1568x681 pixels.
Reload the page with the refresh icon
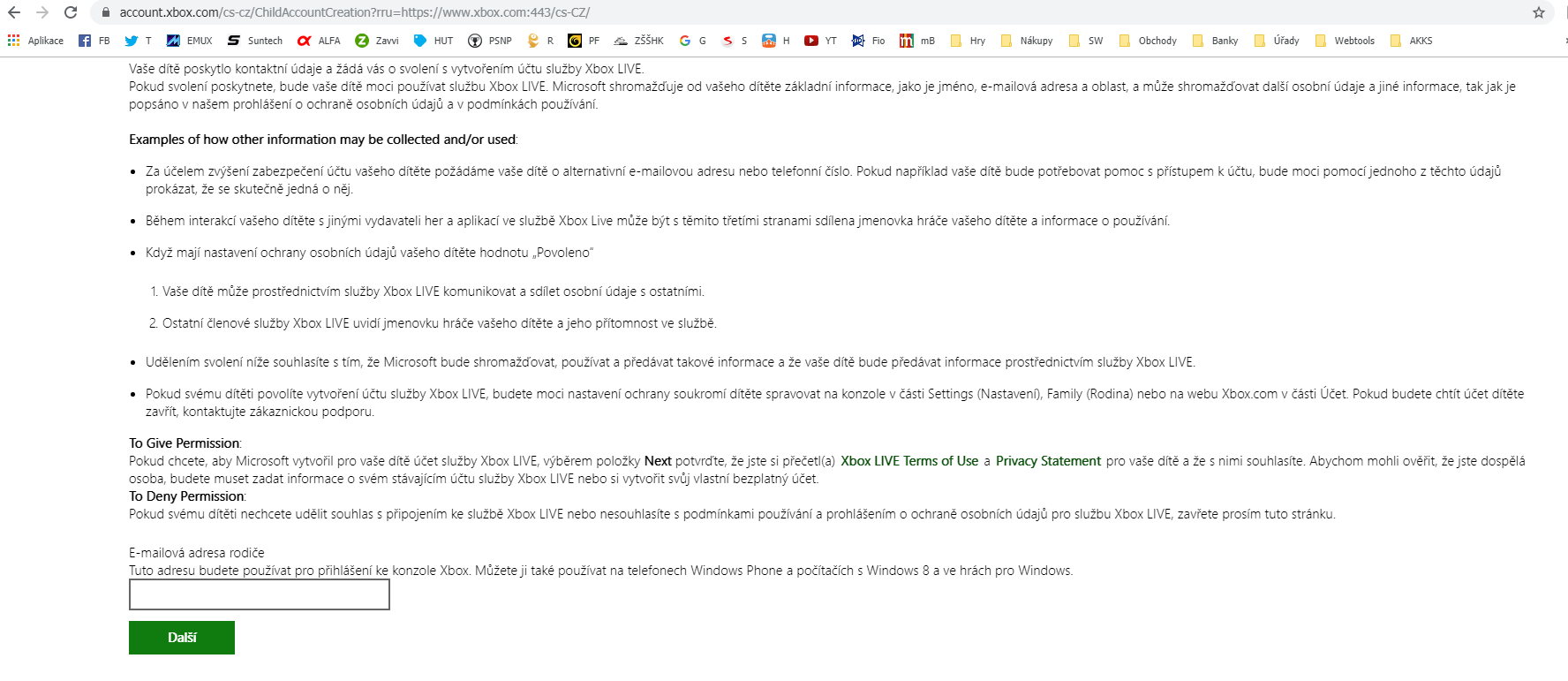(71, 12)
